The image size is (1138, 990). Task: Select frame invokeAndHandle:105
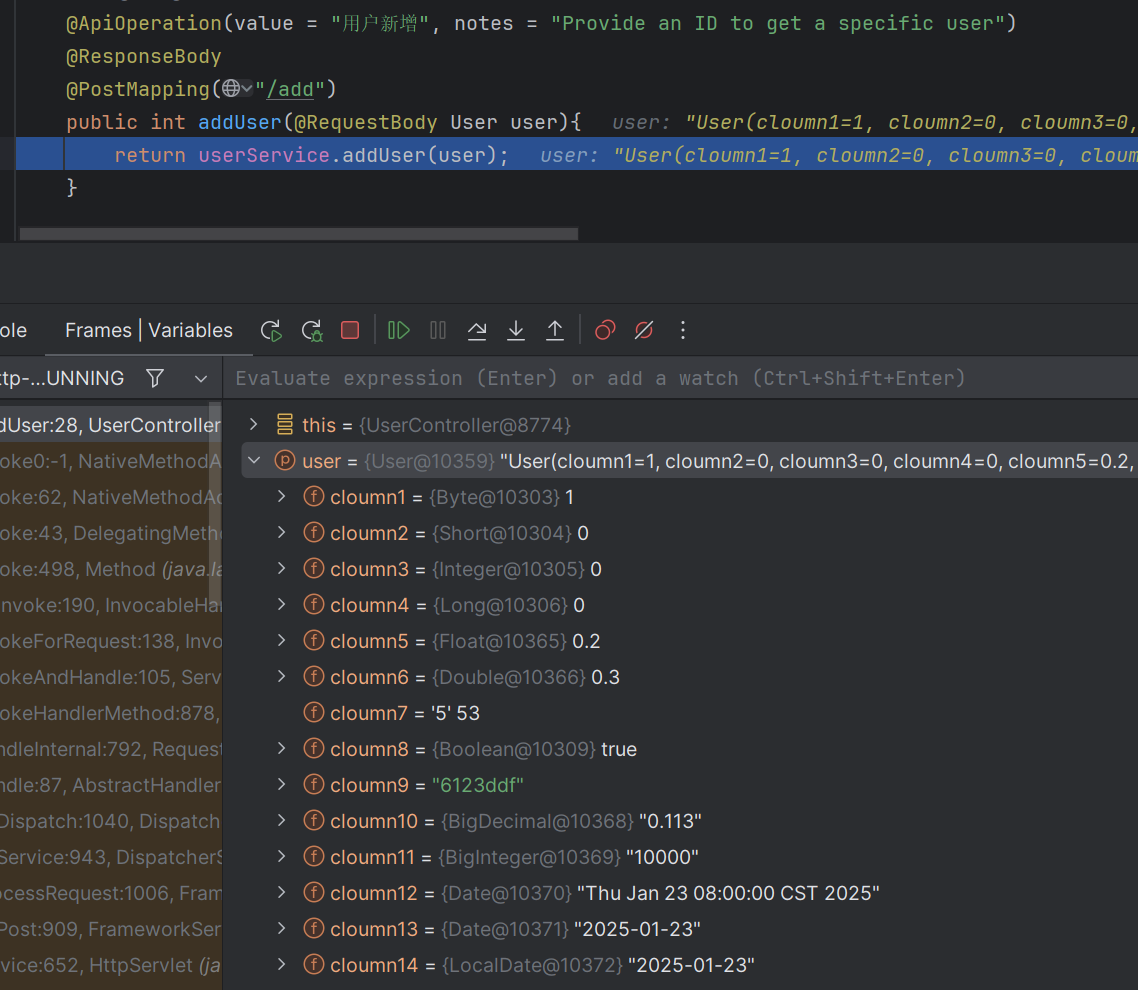click(x=110, y=677)
